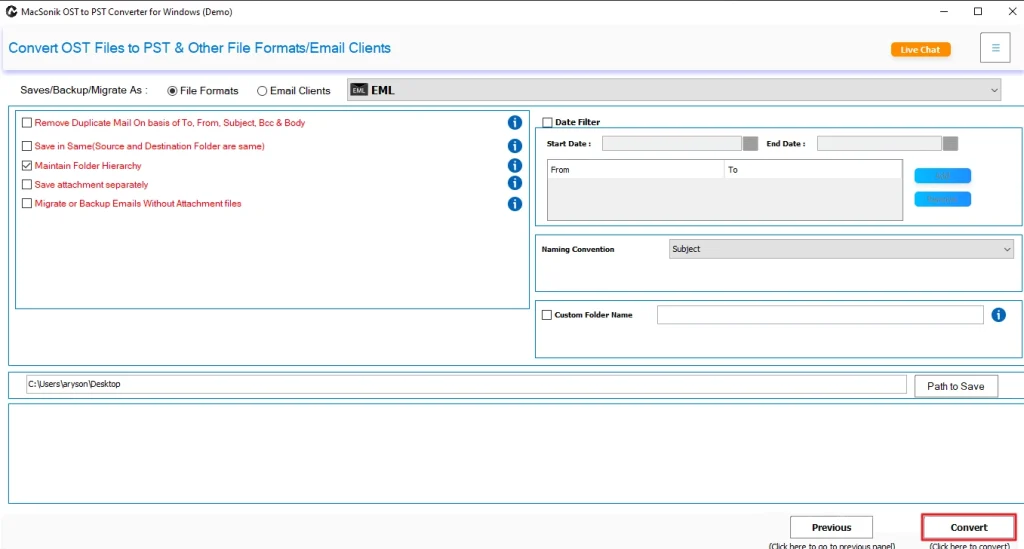The height and width of the screenshot is (549, 1024).
Task: Select the Email Clients radio button
Action: coord(262,91)
